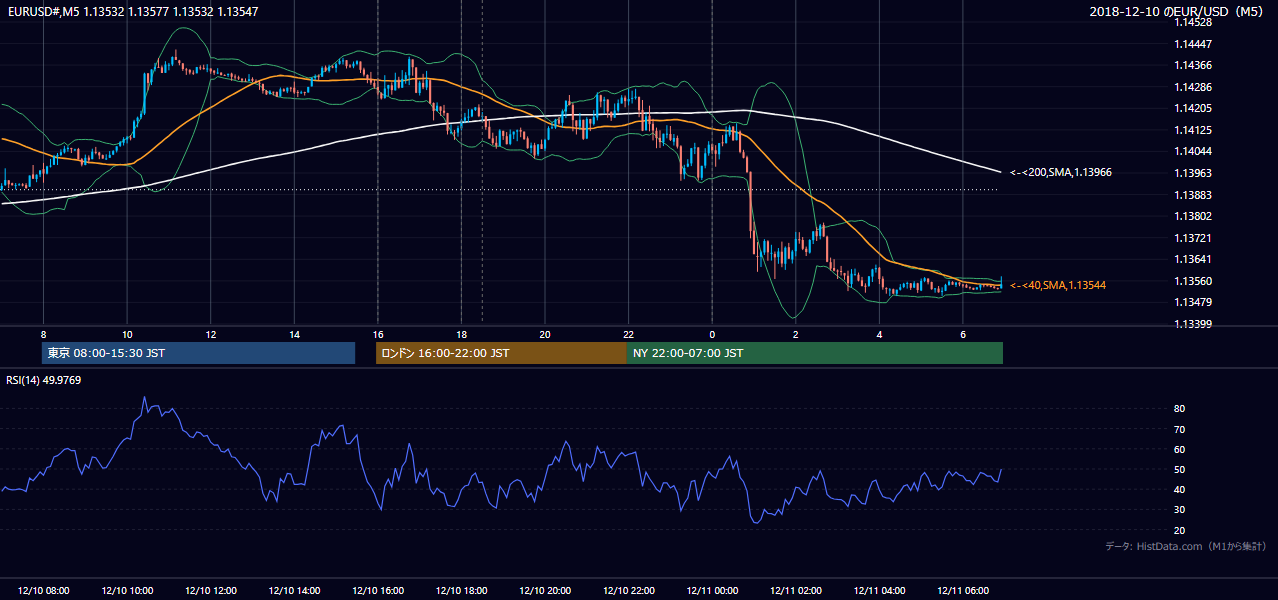Click price level 1.14286 on the axis
The height and width of the screenshot is (600, 1278).
(x=1193, y=87)
